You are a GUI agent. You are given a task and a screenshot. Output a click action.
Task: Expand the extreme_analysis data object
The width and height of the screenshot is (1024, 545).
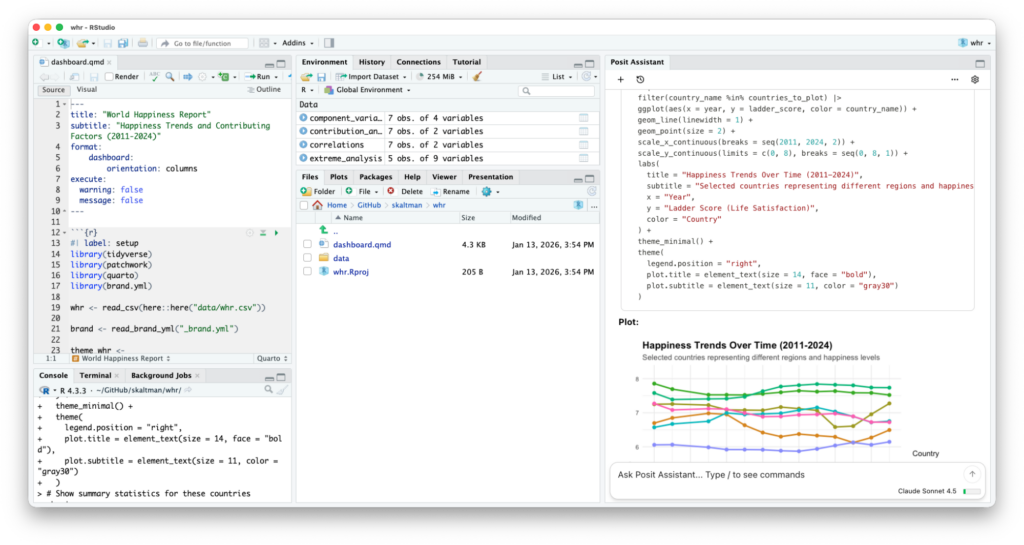coord(303,159)
